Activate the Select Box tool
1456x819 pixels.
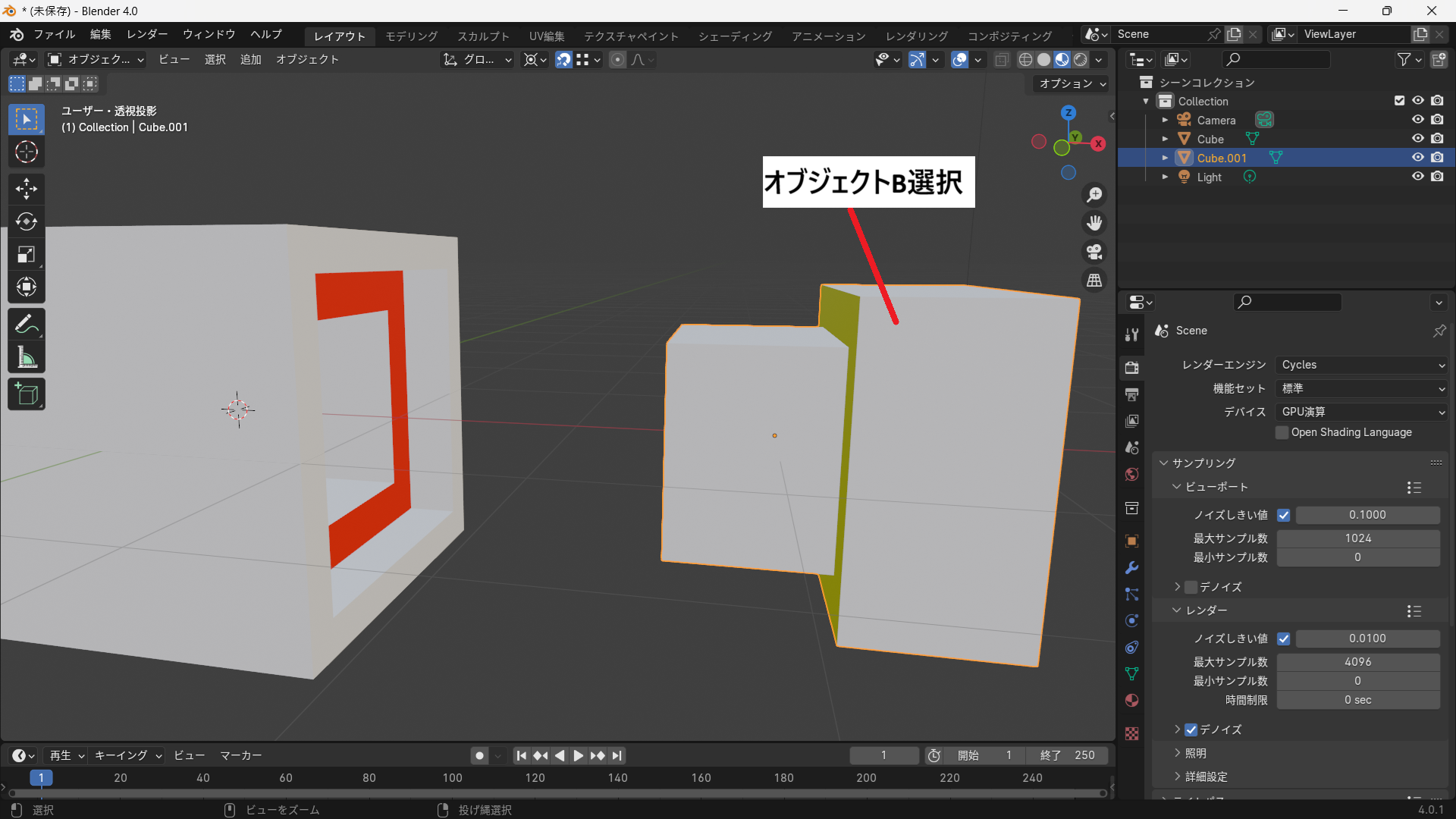click(x=27, y=120)
